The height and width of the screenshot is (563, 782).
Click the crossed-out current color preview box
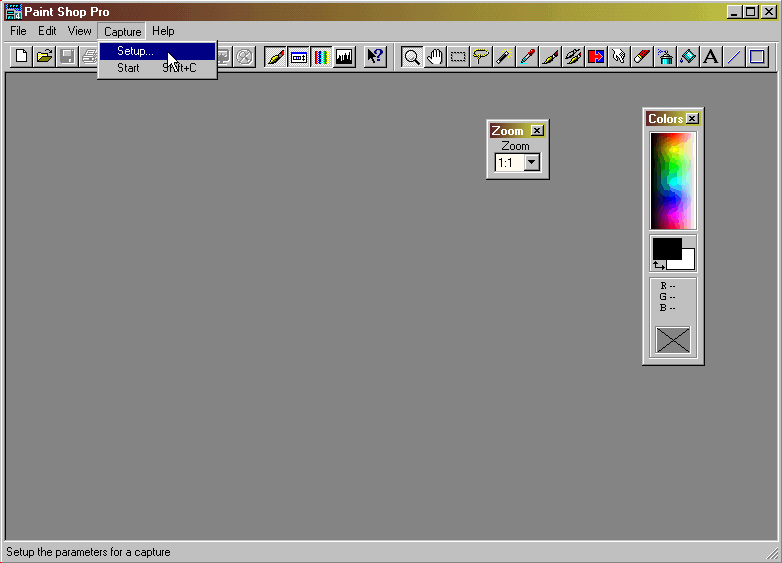[673, 340]
